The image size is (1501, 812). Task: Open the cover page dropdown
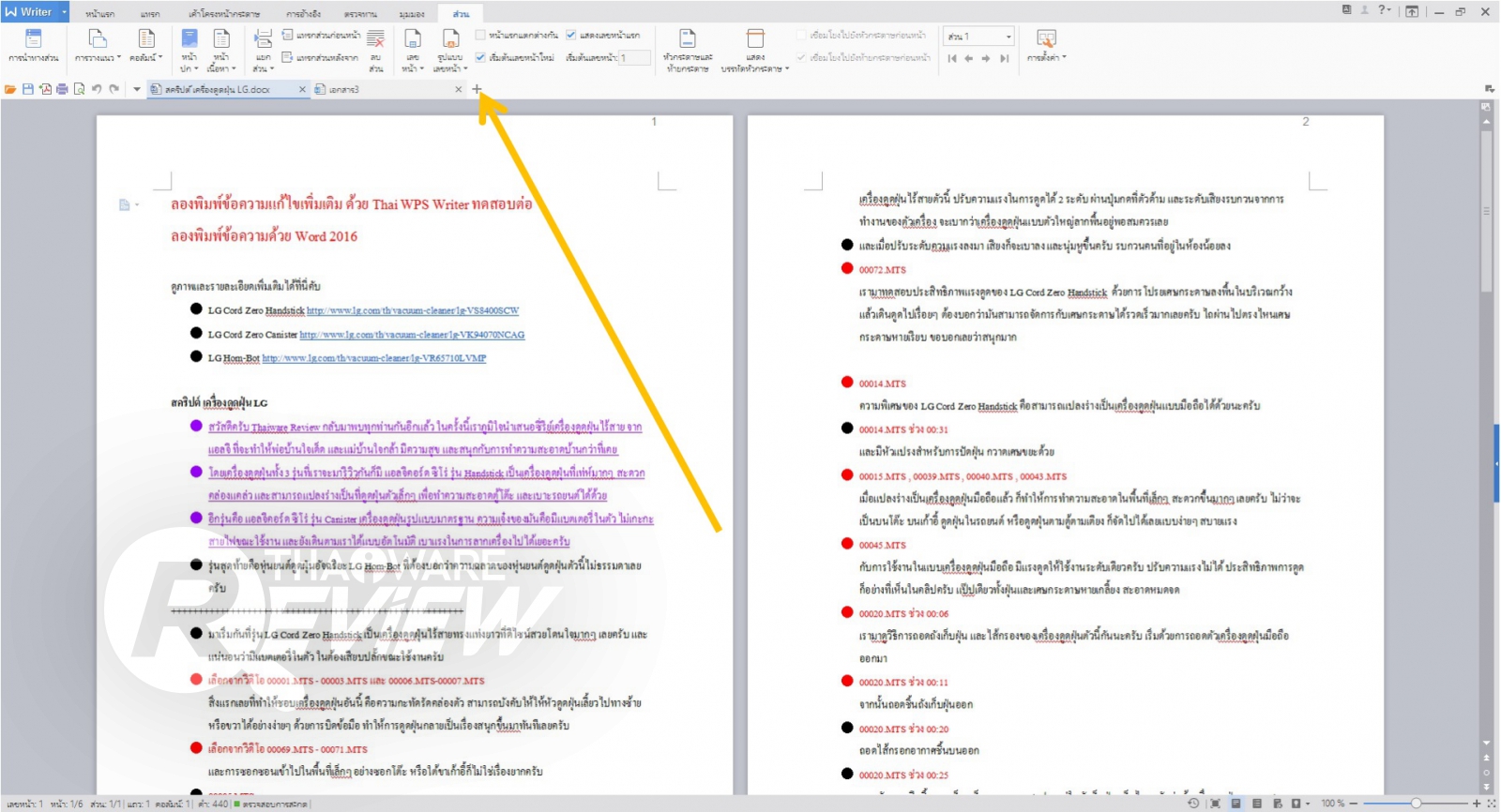[189, 50]
